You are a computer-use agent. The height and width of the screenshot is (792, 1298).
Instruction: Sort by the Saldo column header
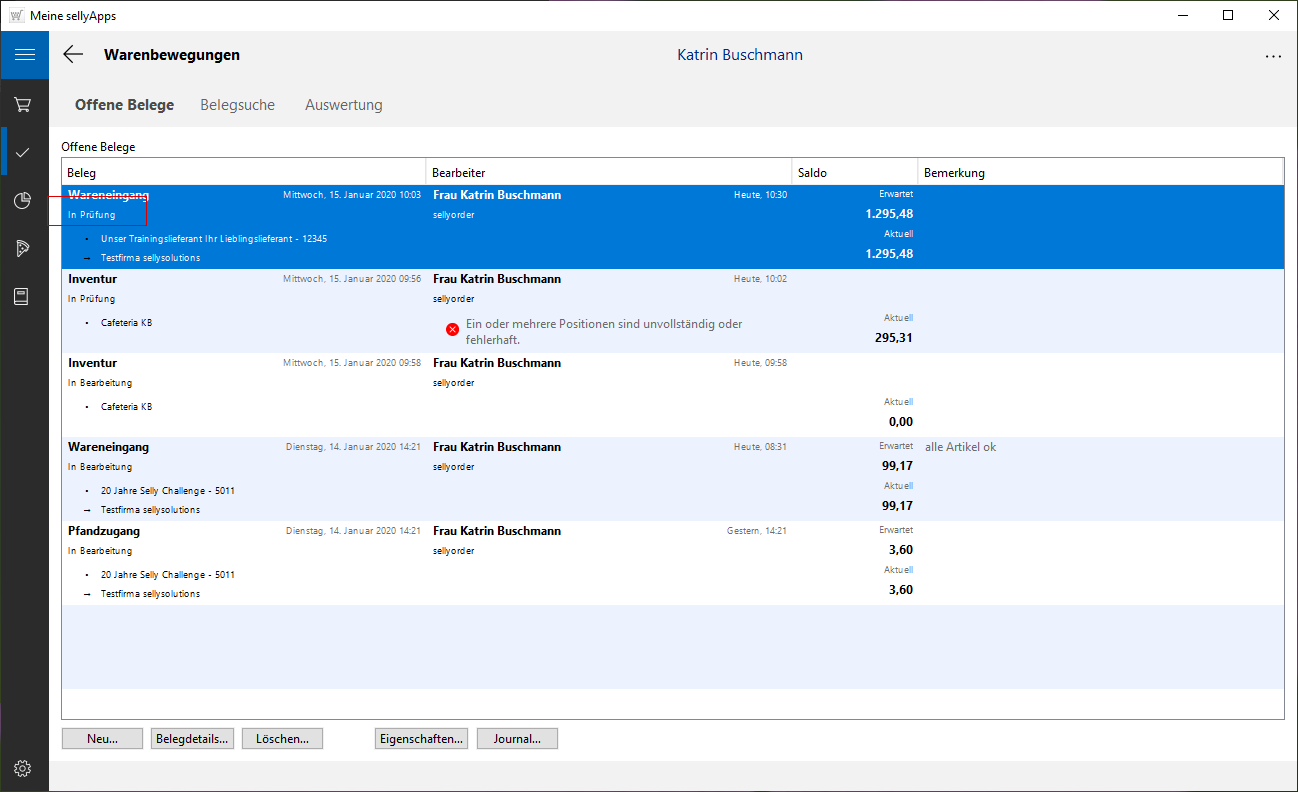click(853, 173)
